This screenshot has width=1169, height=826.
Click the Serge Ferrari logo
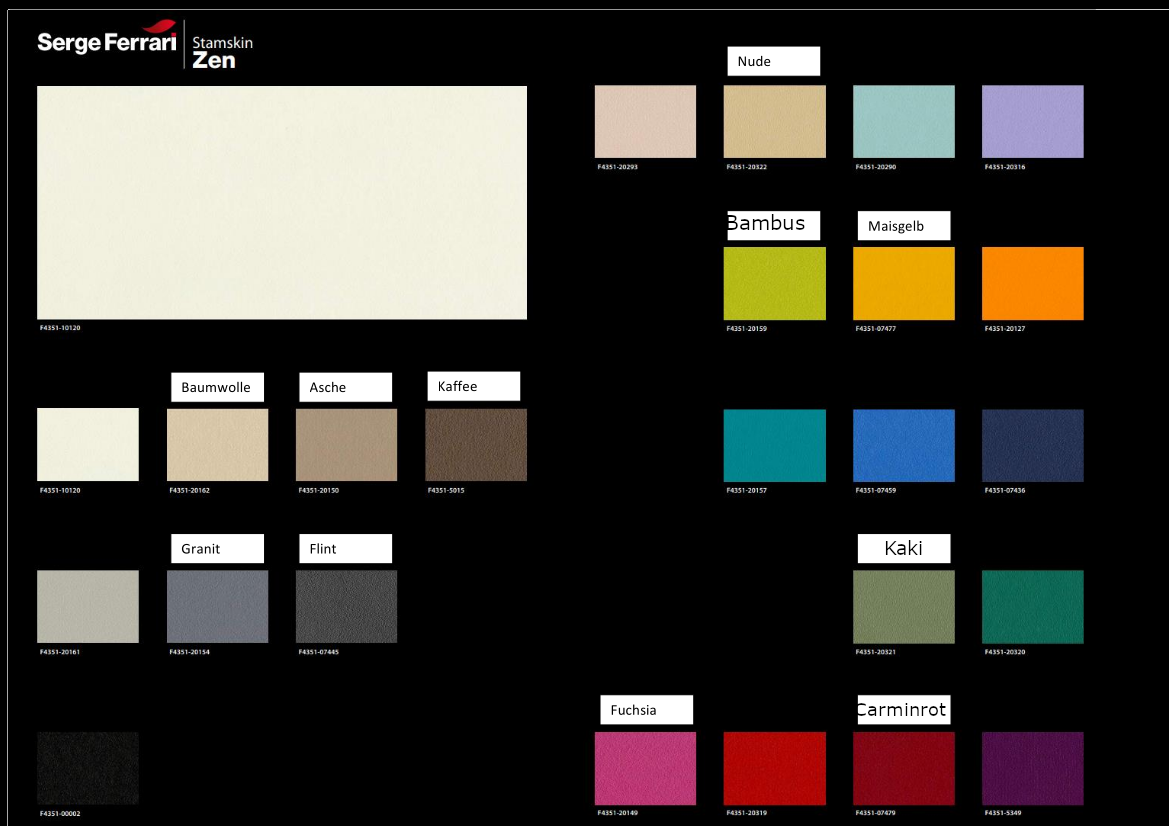pyautogui.click(x=107, y=41)
